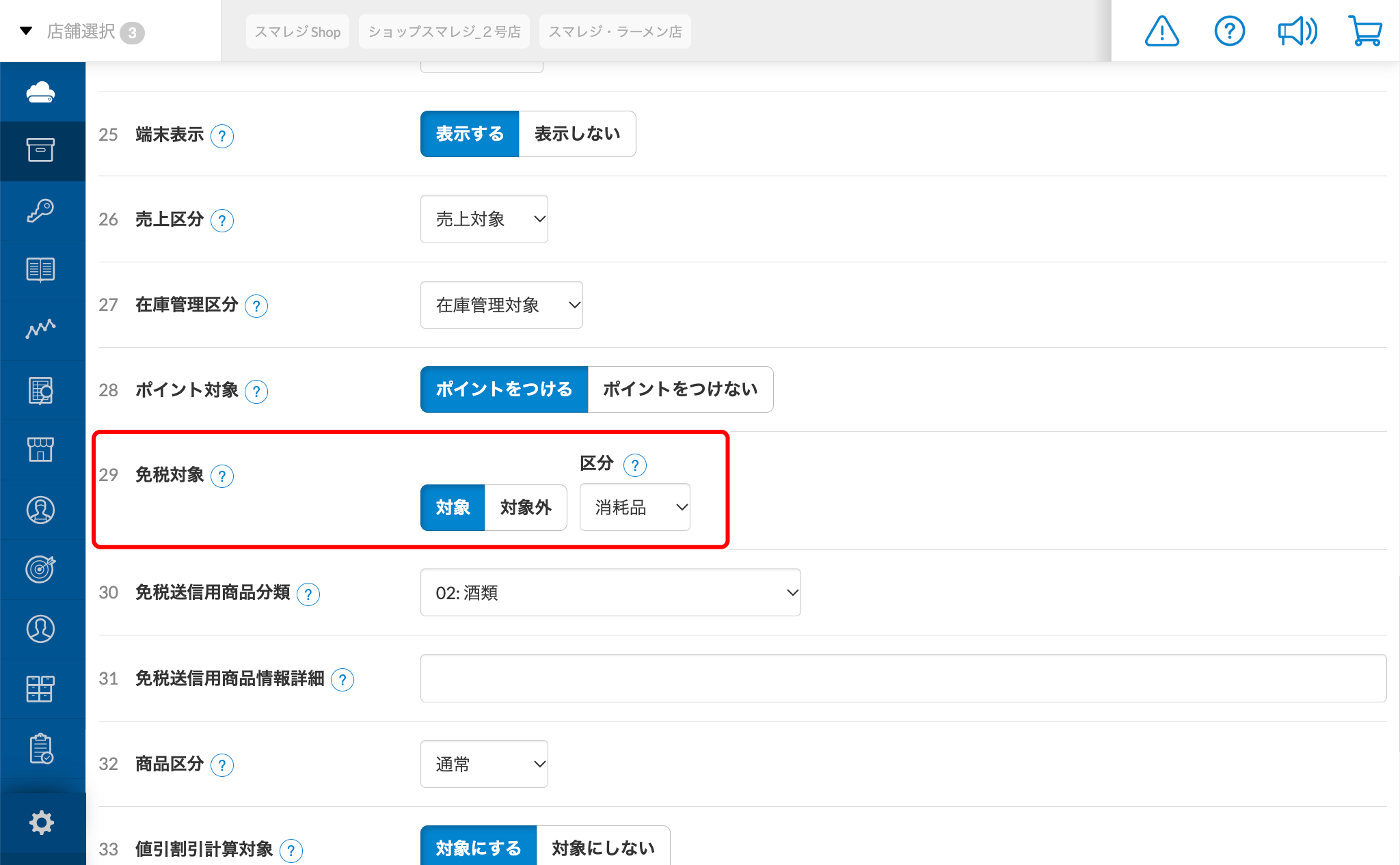Open the 売上区分 dropdown

coord(484,219)
